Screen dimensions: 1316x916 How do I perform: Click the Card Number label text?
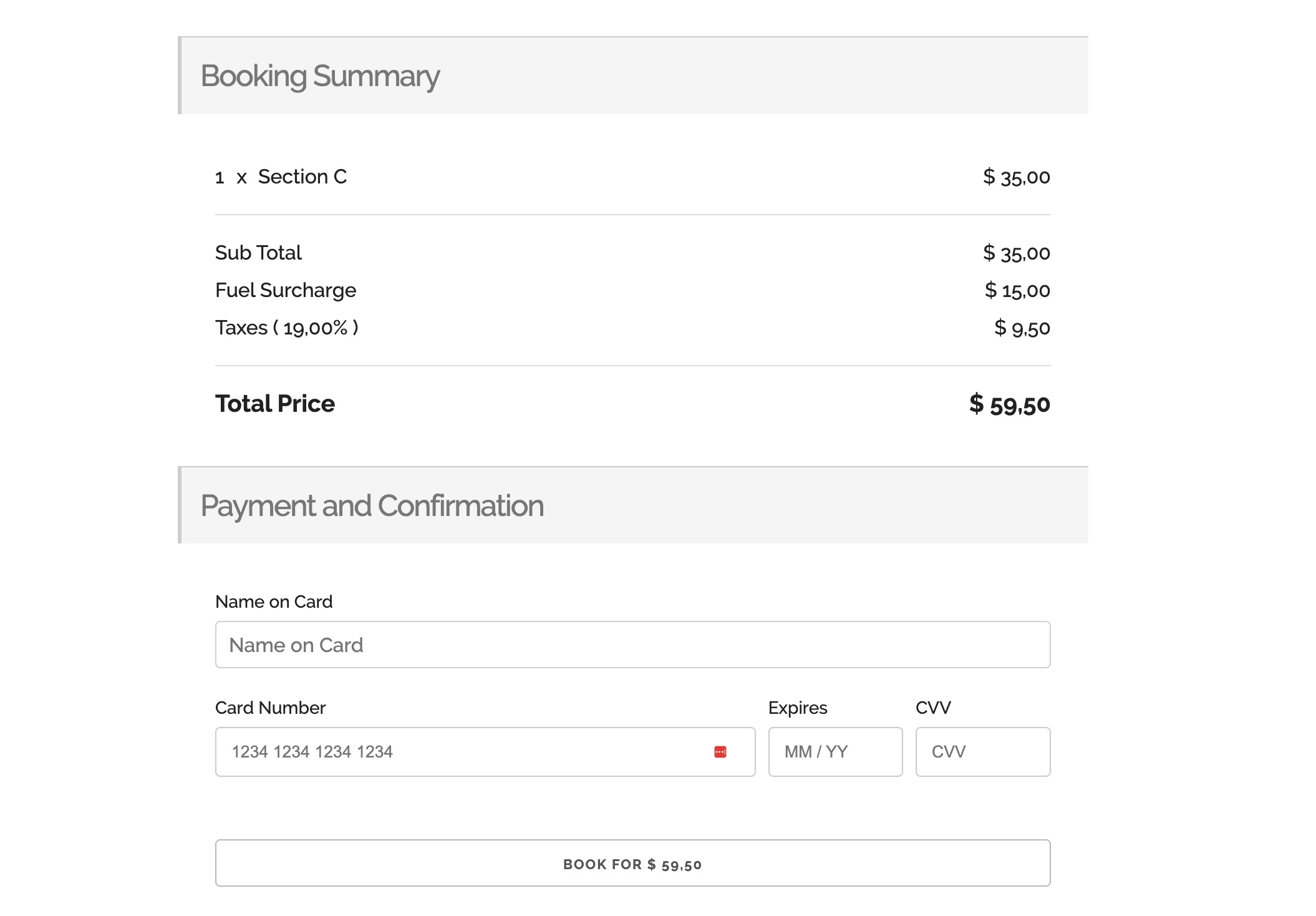point(270,708)
